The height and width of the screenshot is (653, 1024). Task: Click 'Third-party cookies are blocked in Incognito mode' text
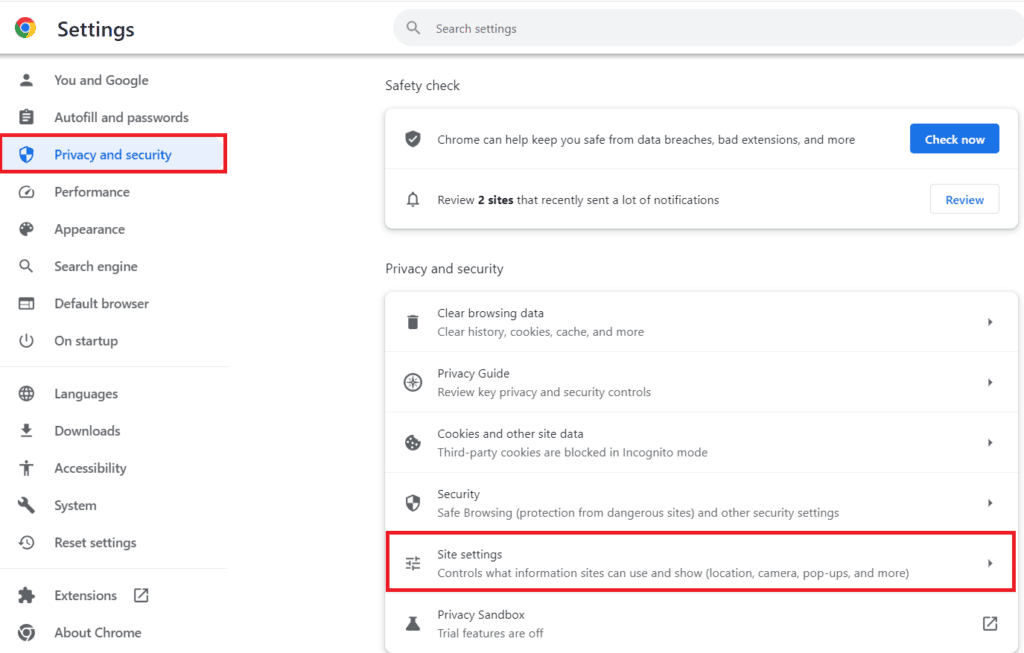(x=572, y=453)
